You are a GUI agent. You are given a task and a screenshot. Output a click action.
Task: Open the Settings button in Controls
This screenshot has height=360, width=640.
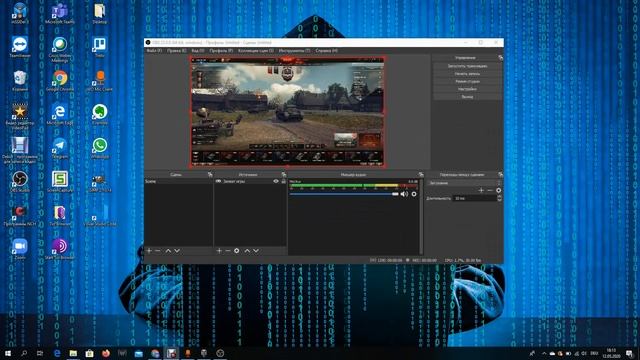[467, 89]
